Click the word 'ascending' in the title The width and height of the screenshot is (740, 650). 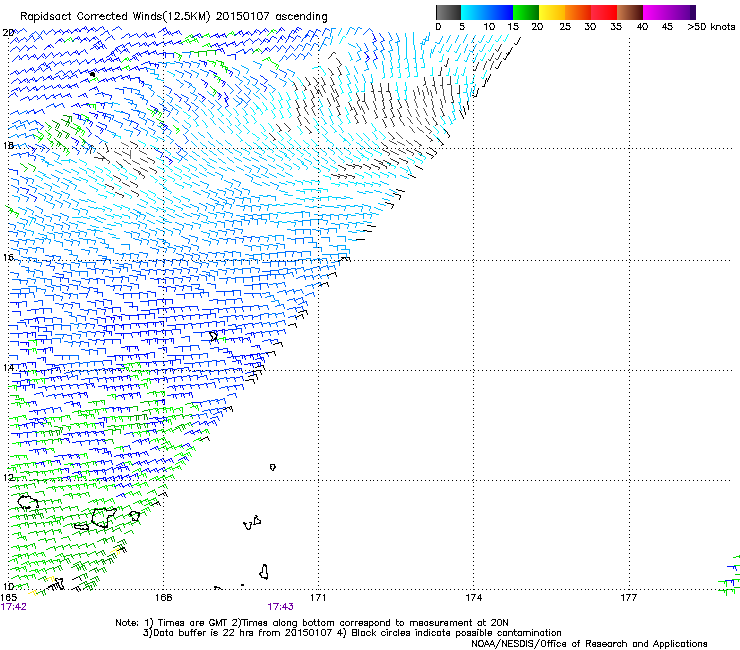click(301, 17)
